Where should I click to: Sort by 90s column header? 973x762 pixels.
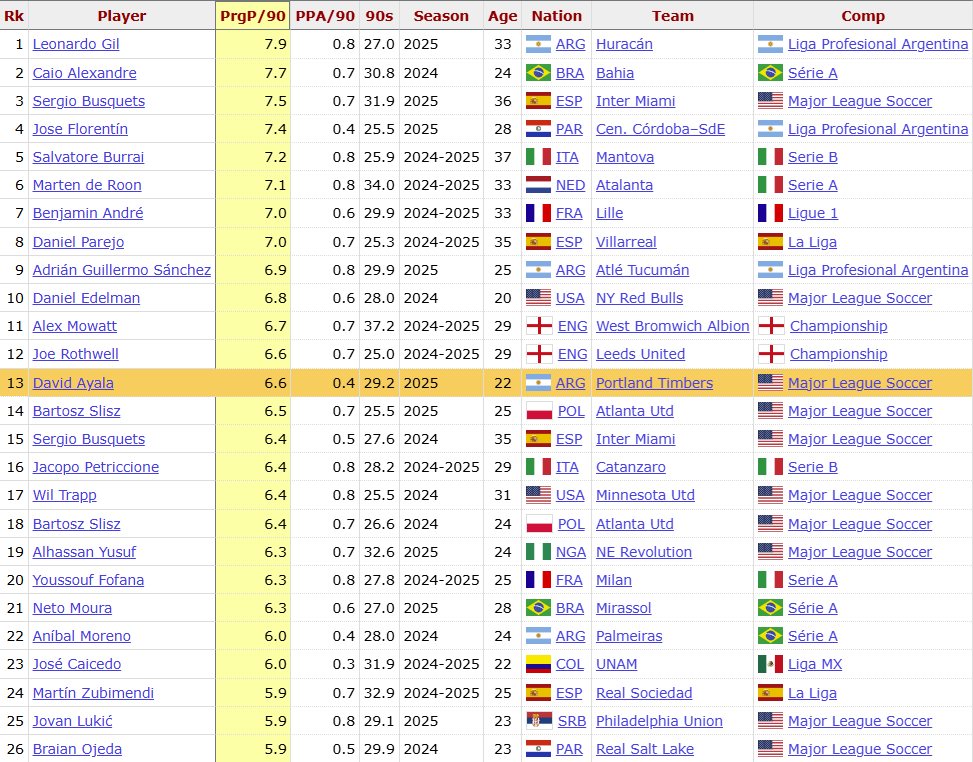coord(379,16)
